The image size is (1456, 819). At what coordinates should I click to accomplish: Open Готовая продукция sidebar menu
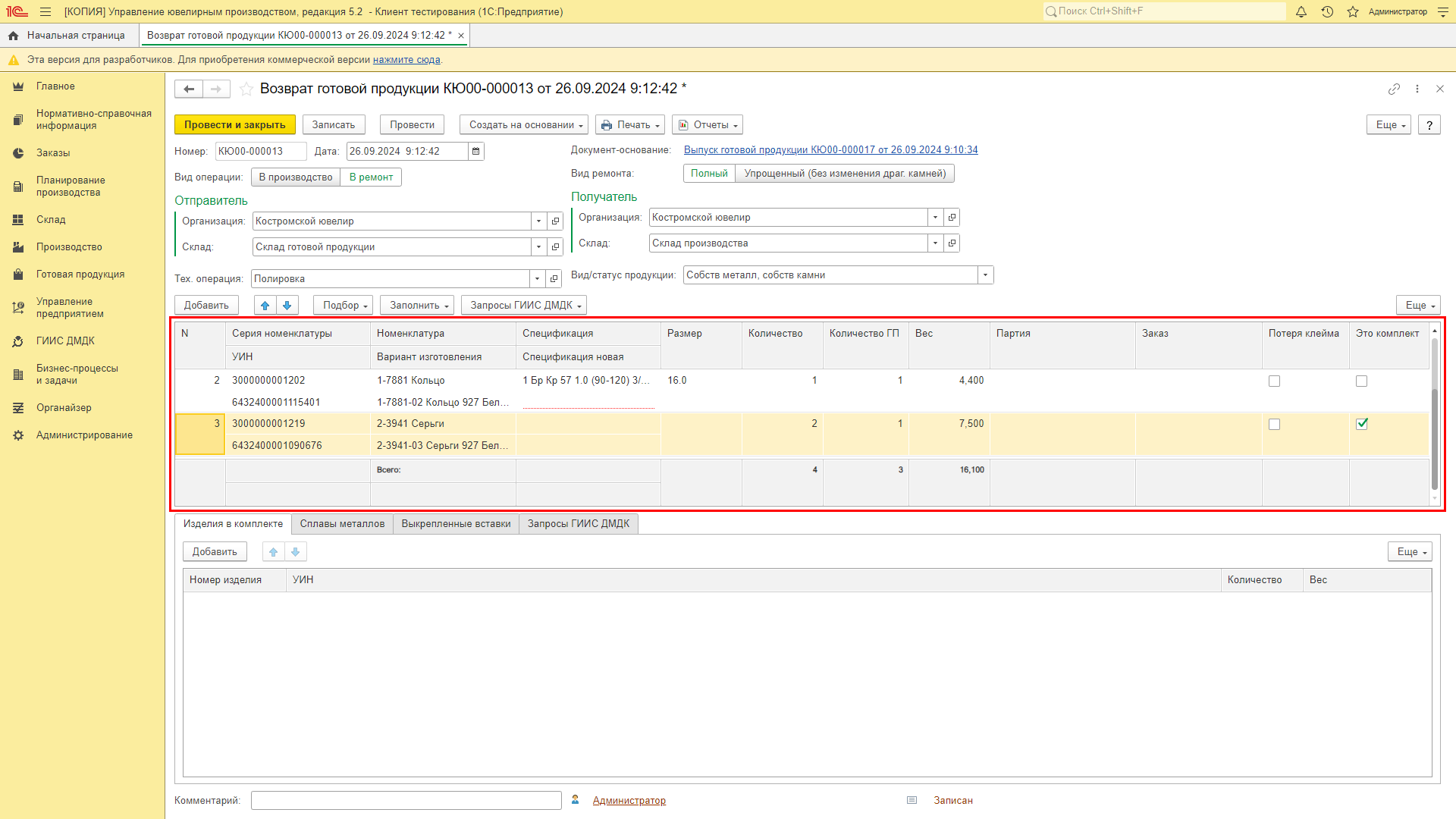(80, 274)
